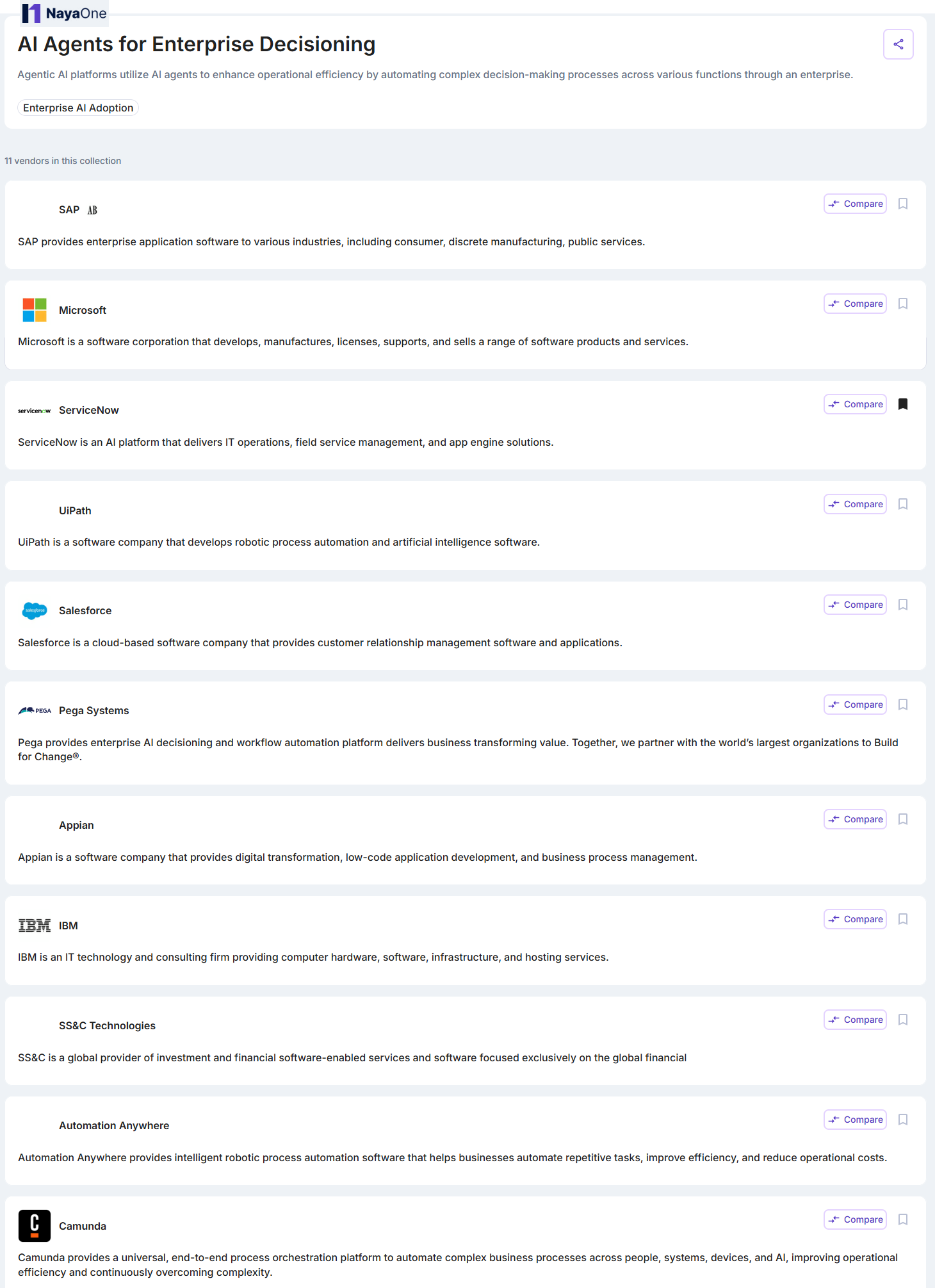Bookmark the UiPath vendor
The image size is (935, 1288).
[x=903, y=504]
